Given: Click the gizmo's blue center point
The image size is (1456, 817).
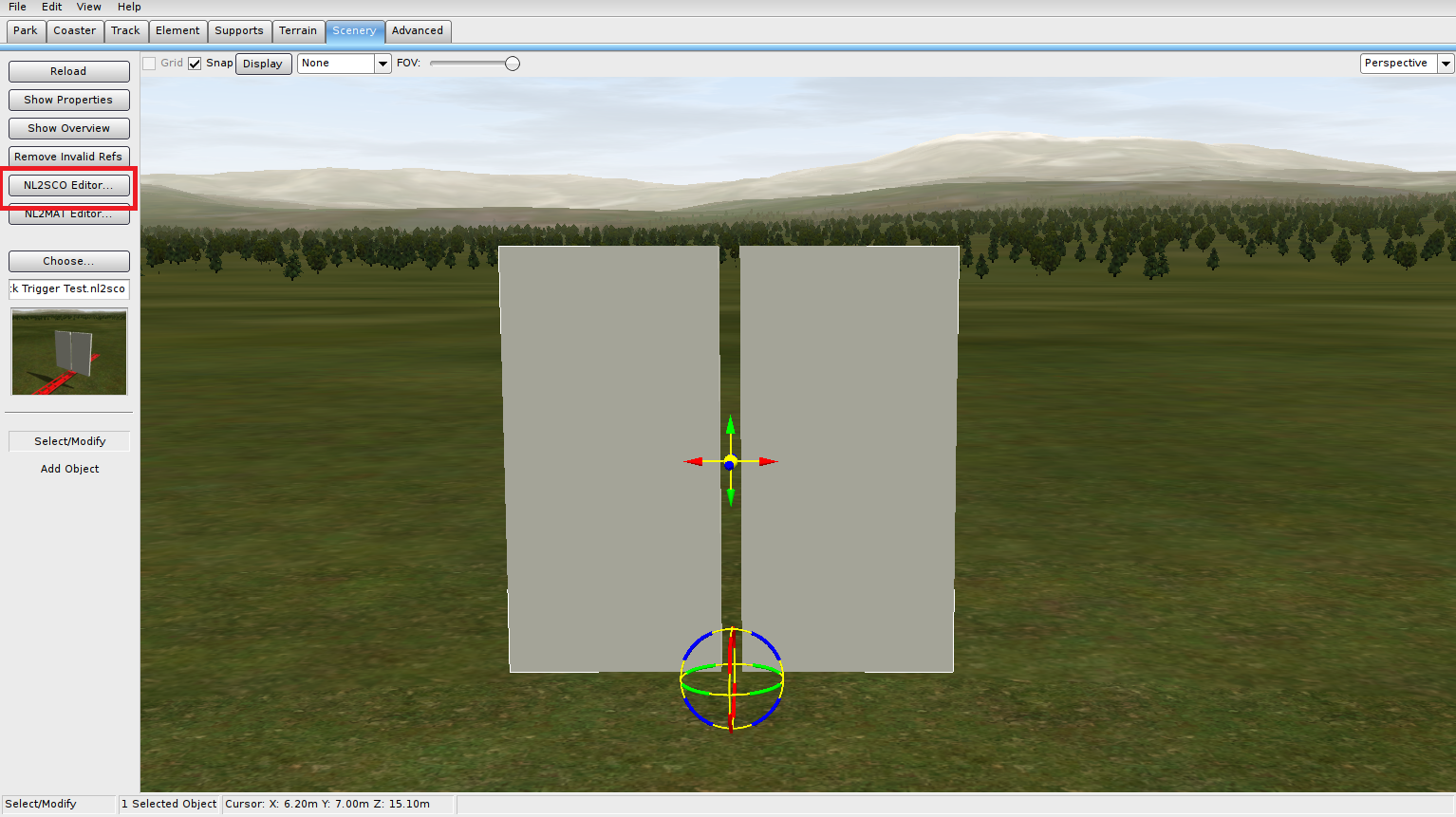Looking at the screenshot, I should click(729, 464).
